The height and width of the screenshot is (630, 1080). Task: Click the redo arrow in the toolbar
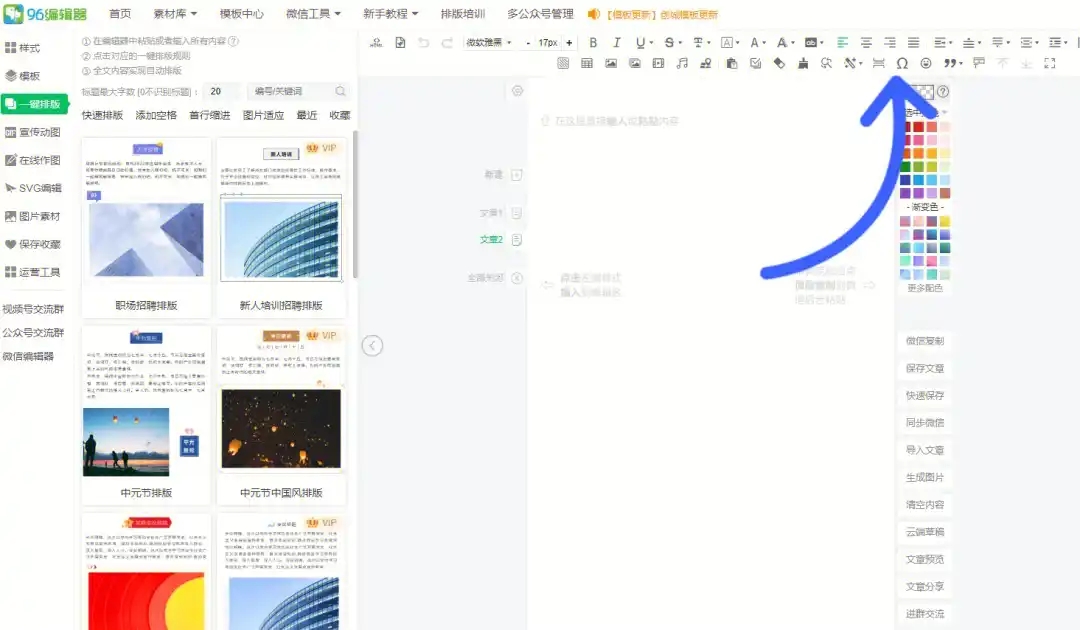(x=446, y=43)
